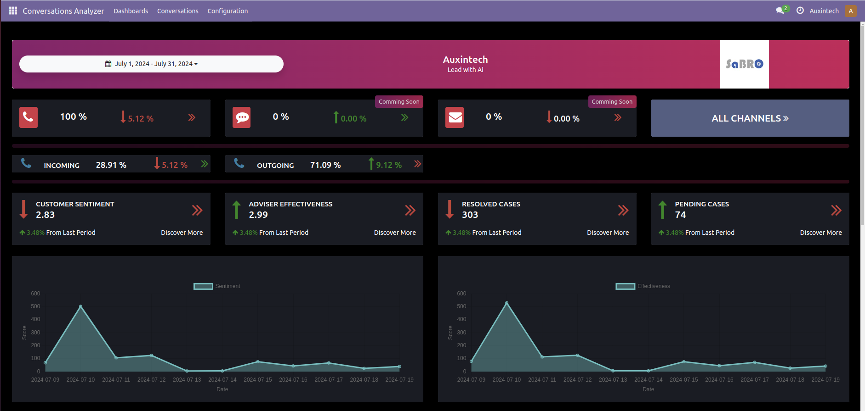
Task: Click the Customer Sentiment down arrow icon
Action: click(23, 210)
